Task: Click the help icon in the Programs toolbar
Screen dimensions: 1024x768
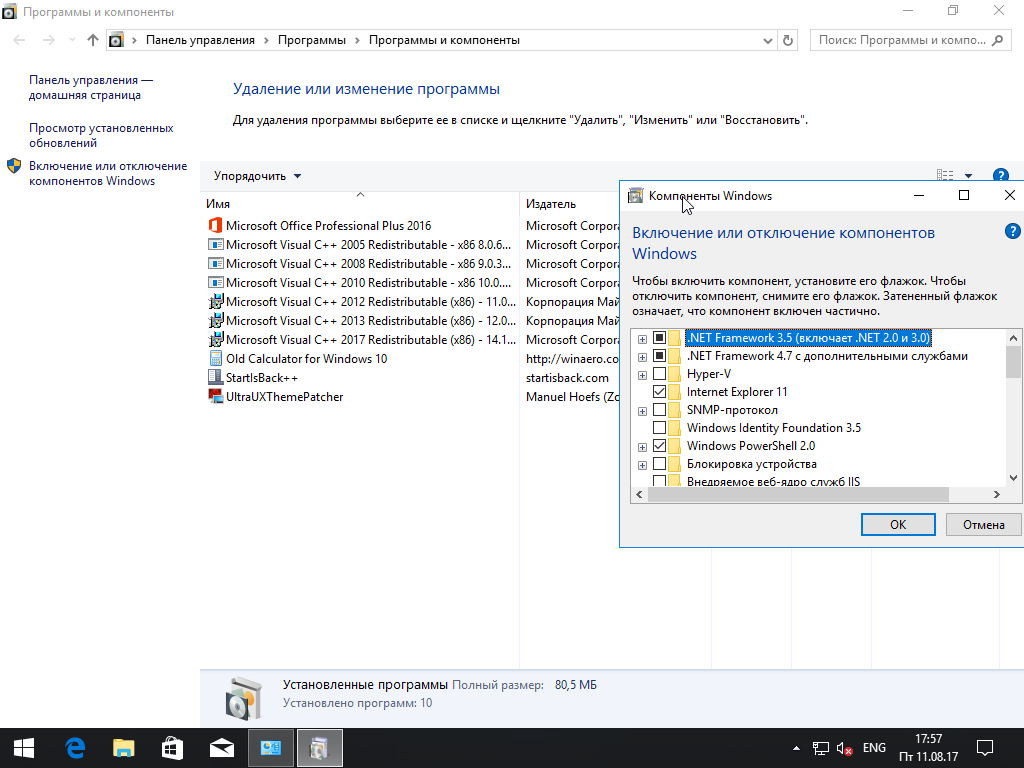Action: (x=1000, y=175)
